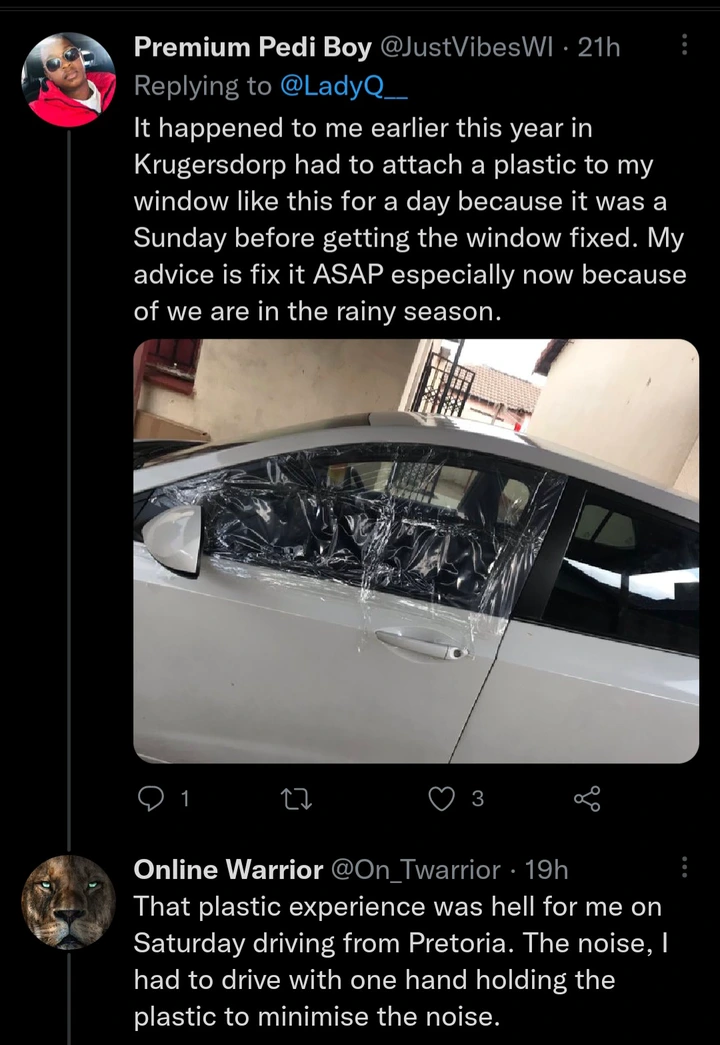This screenshot has height=1045, width=720.
Task: Click the like count of 3
Action: tap(477, 798)
